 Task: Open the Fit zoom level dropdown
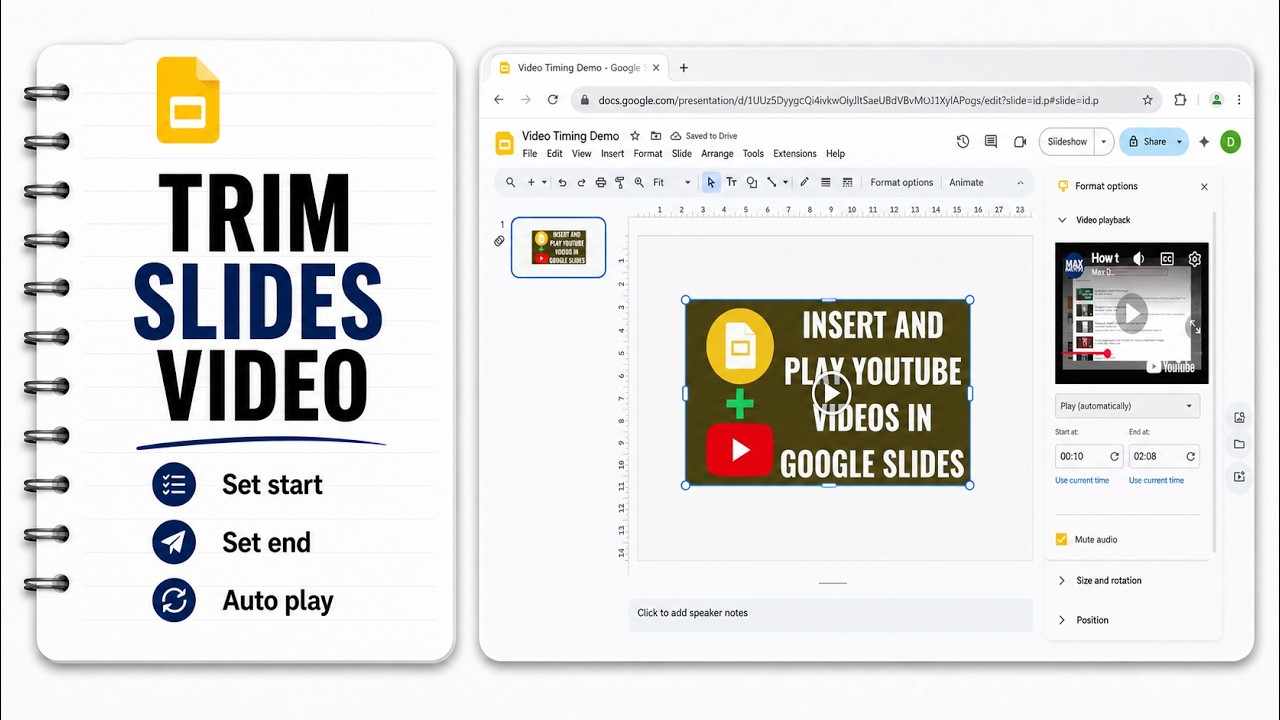tap(672, 182)
